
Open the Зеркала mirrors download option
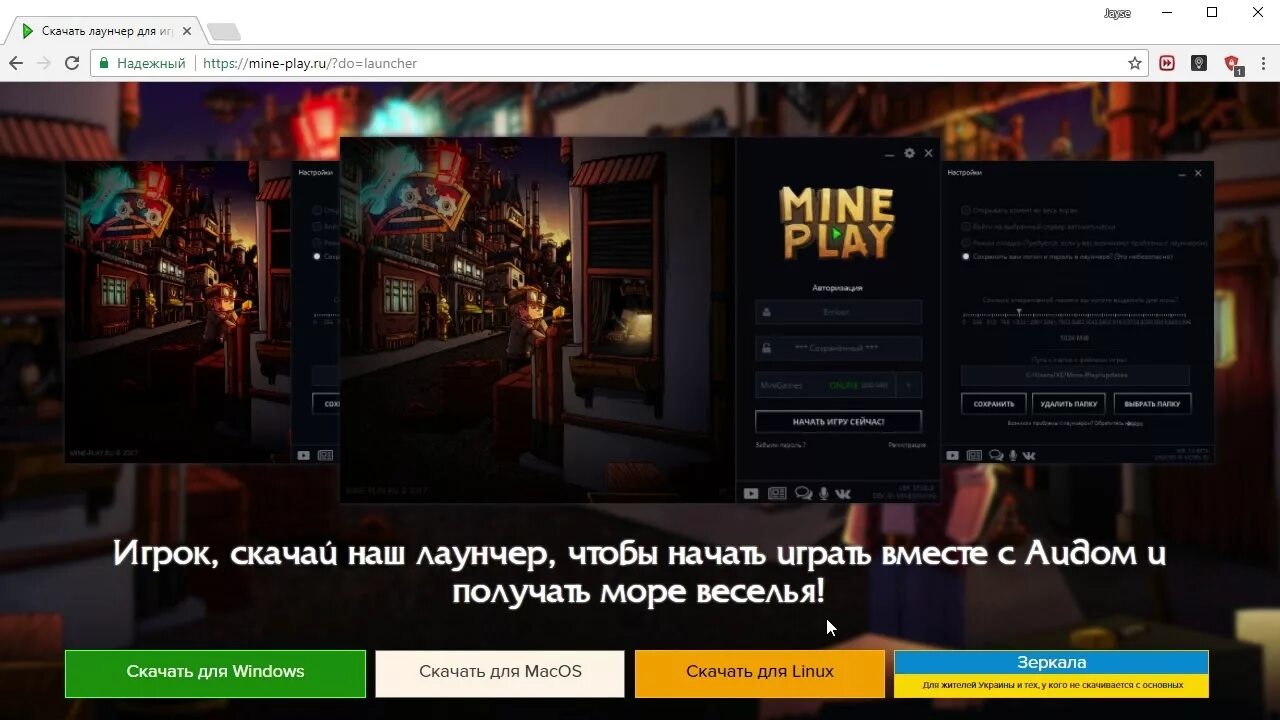tap(1051, 673)
